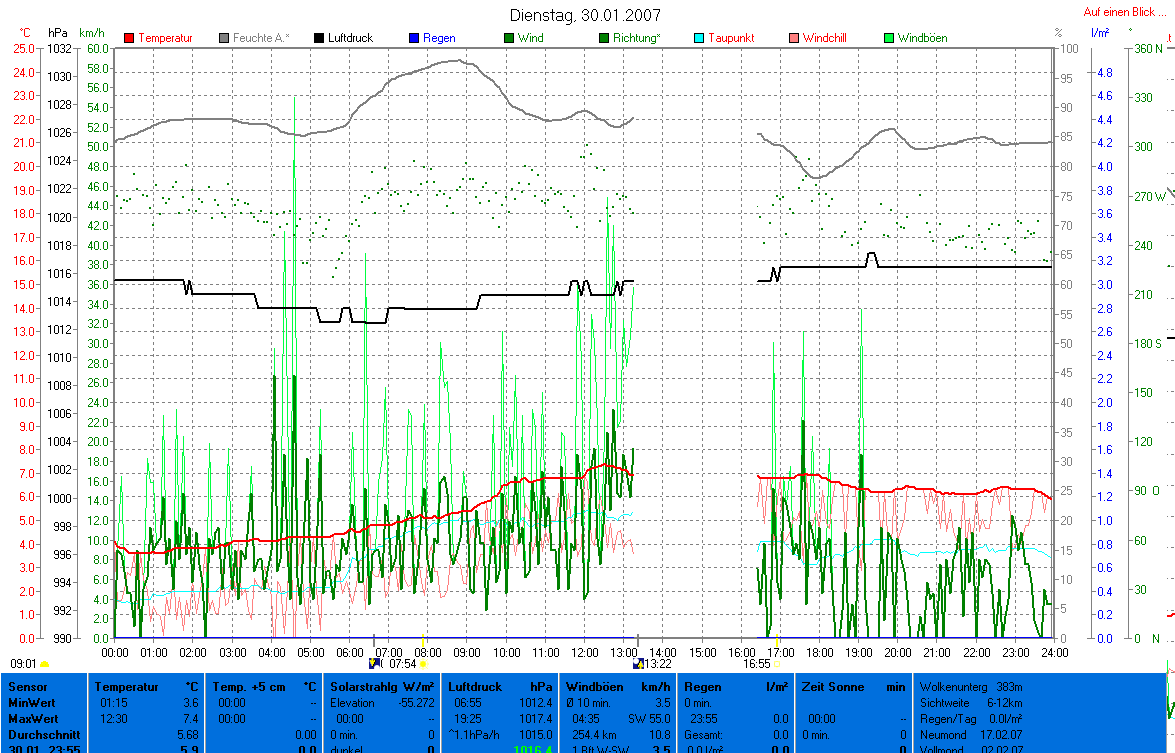The height and width of the screenshot is (753, 1175).
Task: Select the Temperatur °C header in data table
Action: pyautogui.click(x=145, y=687)
